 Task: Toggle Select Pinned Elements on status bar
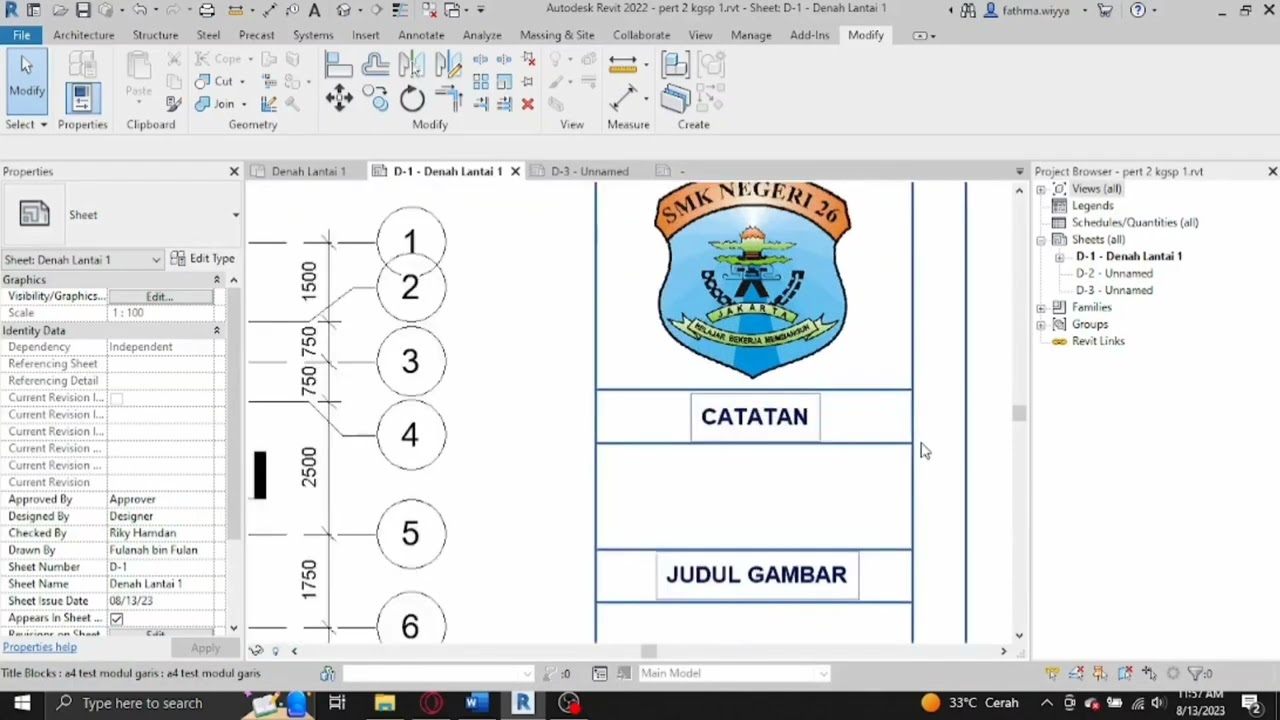(x=1100, y=674)
